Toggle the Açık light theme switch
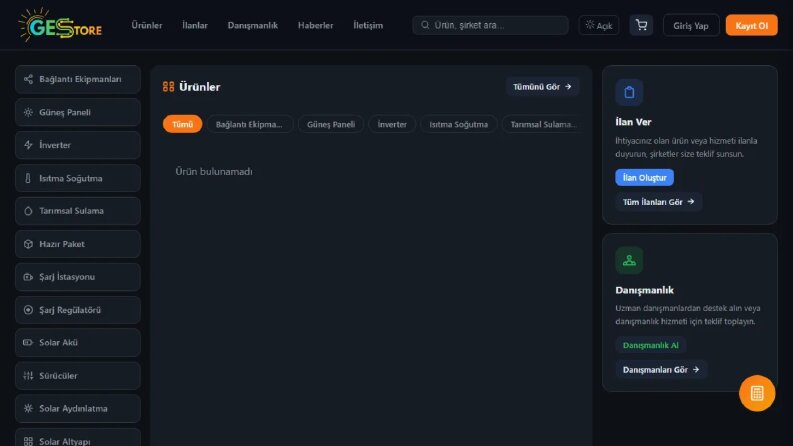This screenshot has width=793, height=446. [x=599, y=25]
